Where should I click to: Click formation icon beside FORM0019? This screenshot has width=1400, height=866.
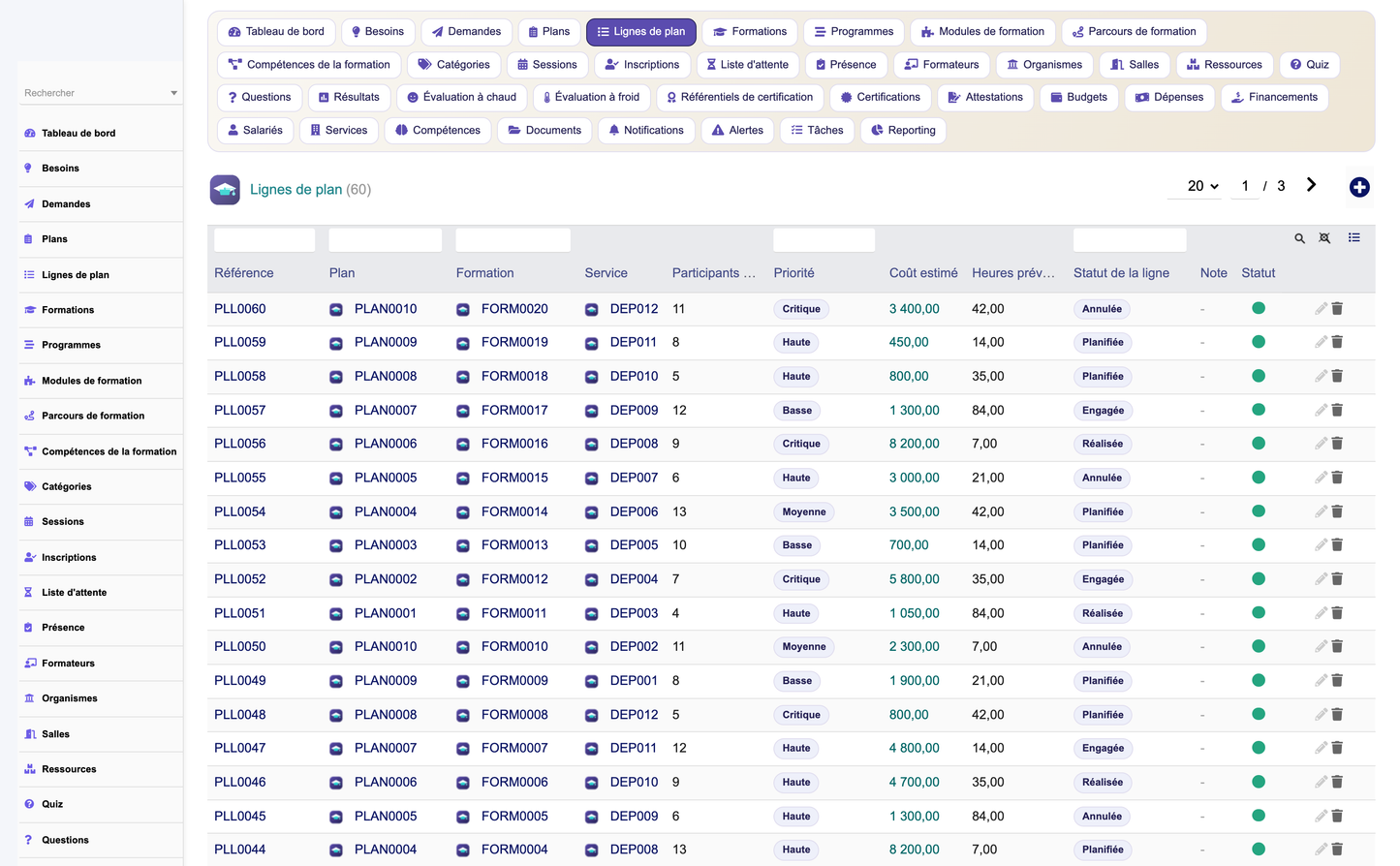pyautogui.click(x=463, y=343)
